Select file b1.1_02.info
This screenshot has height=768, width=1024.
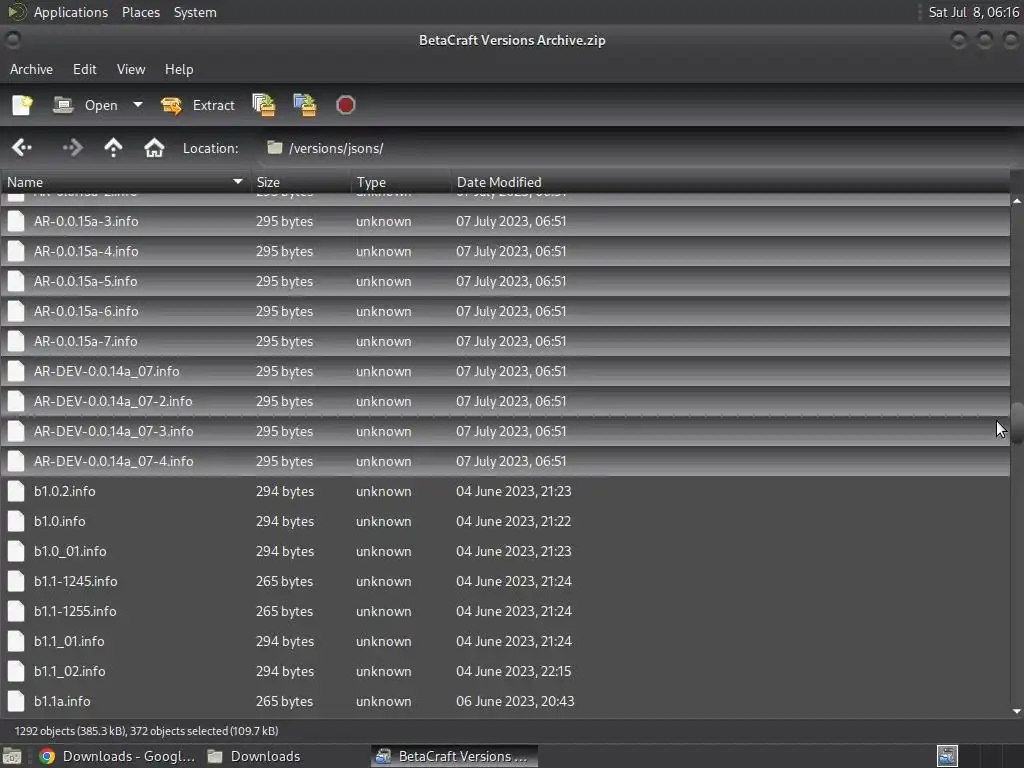pyautogui.click(x=505, y=671)
